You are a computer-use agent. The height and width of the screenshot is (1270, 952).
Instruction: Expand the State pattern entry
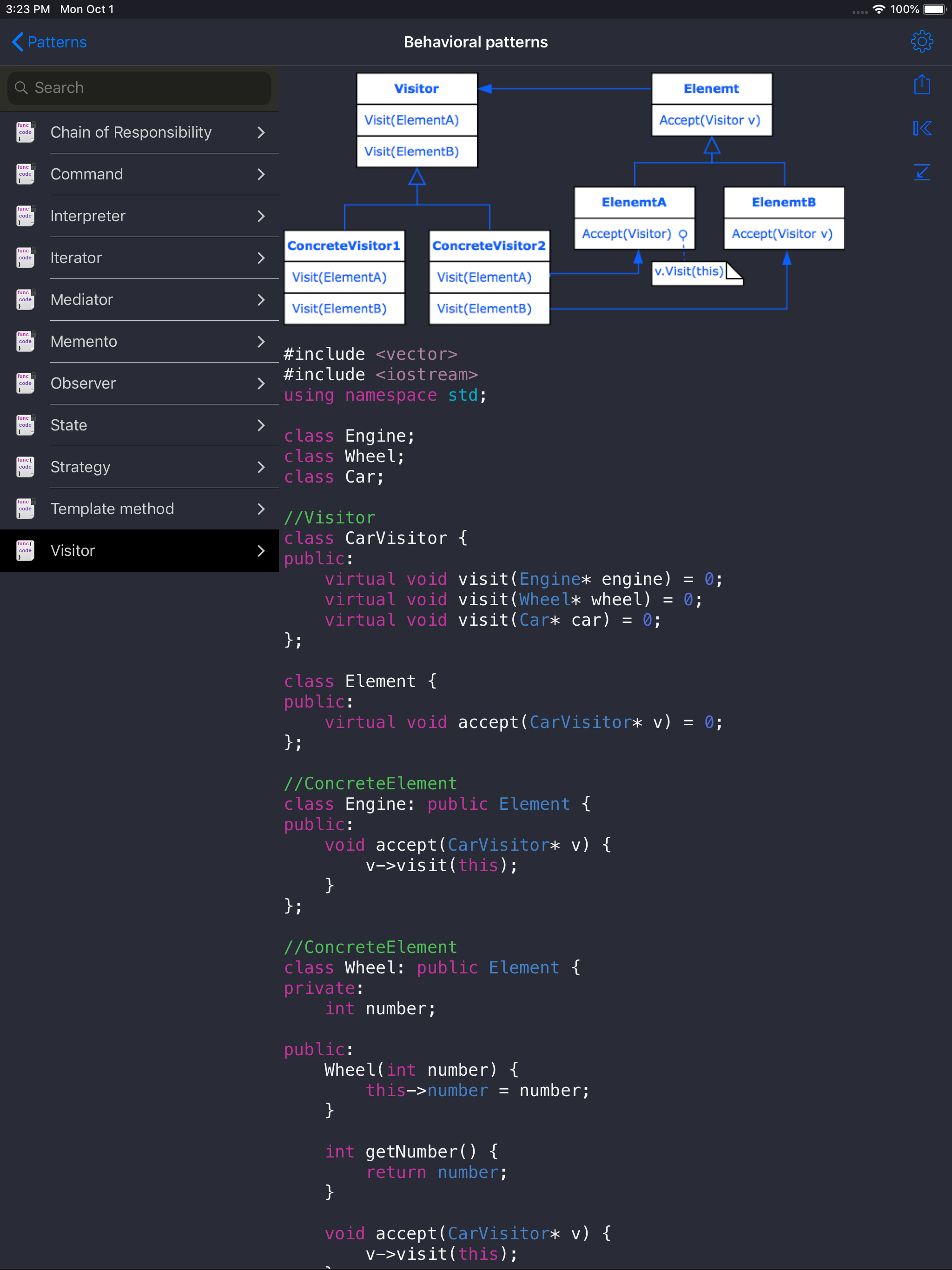pos(261,425)
